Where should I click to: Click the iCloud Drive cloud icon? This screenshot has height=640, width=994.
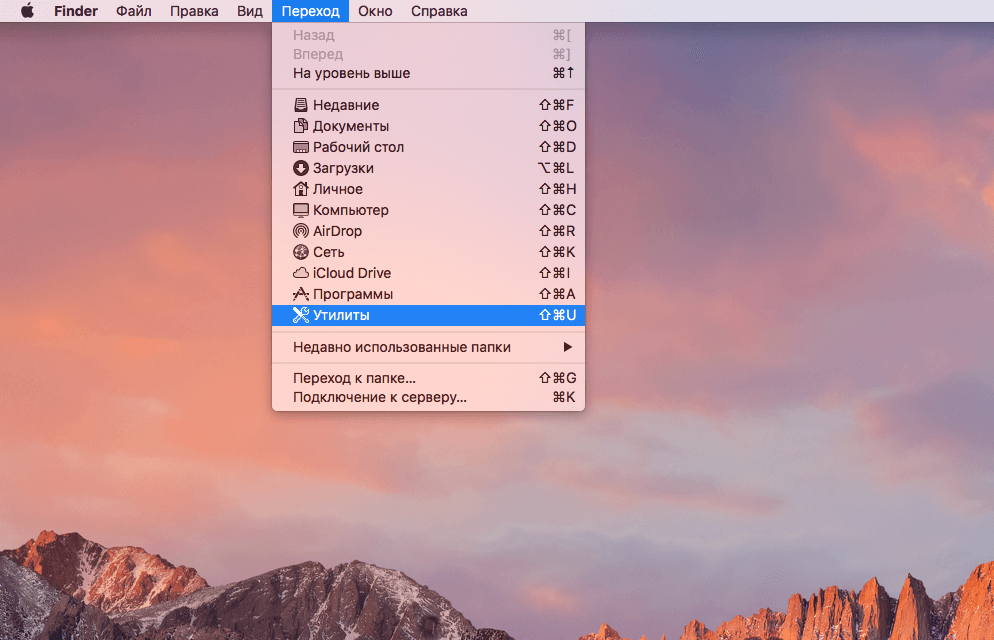click(300, 273)
